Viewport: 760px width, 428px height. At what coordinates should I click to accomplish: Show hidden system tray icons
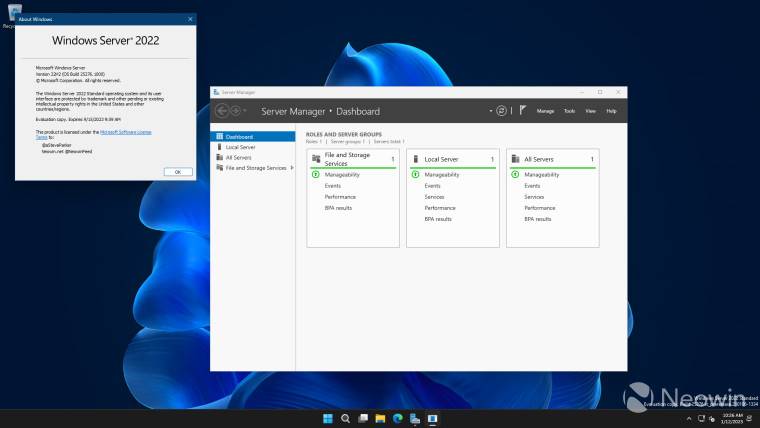(x=689, y=419)
